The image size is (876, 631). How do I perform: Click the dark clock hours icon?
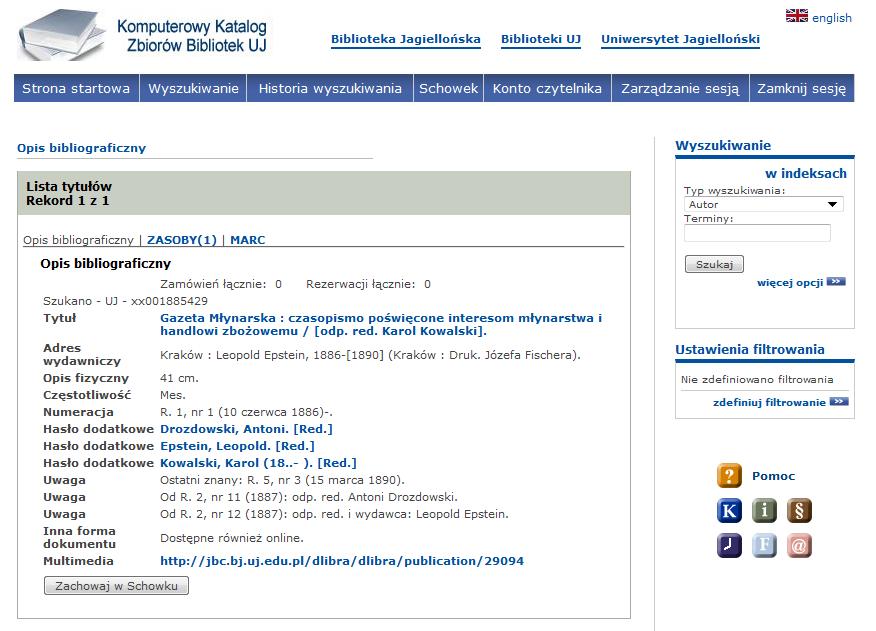pyautogui.click(x=729, y=545)
